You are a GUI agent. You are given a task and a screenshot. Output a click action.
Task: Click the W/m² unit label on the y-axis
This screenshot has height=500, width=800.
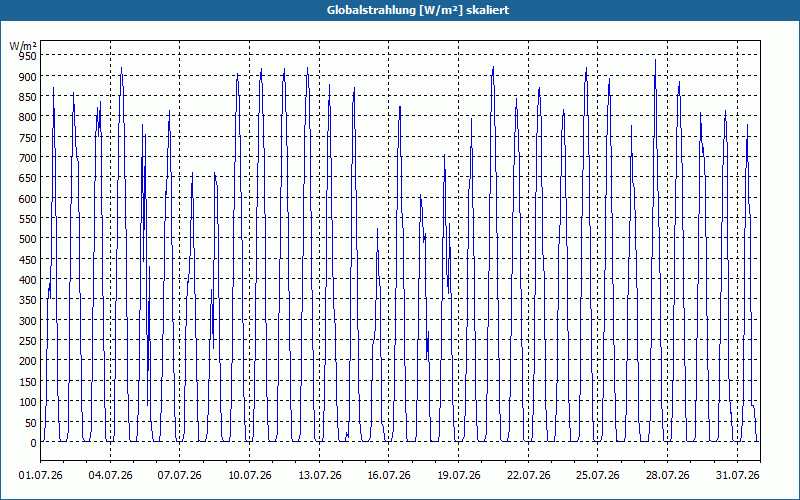tap(23, 46)
